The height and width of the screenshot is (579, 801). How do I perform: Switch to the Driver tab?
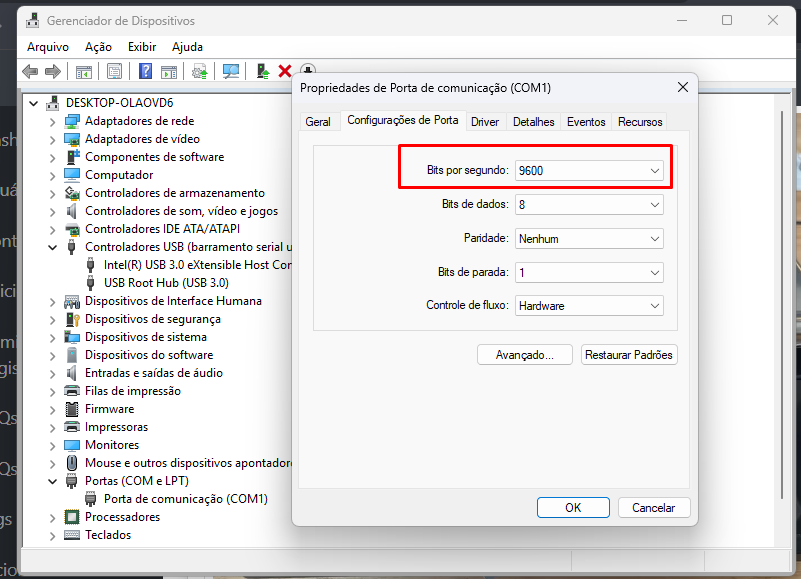[x=485, y=122]
